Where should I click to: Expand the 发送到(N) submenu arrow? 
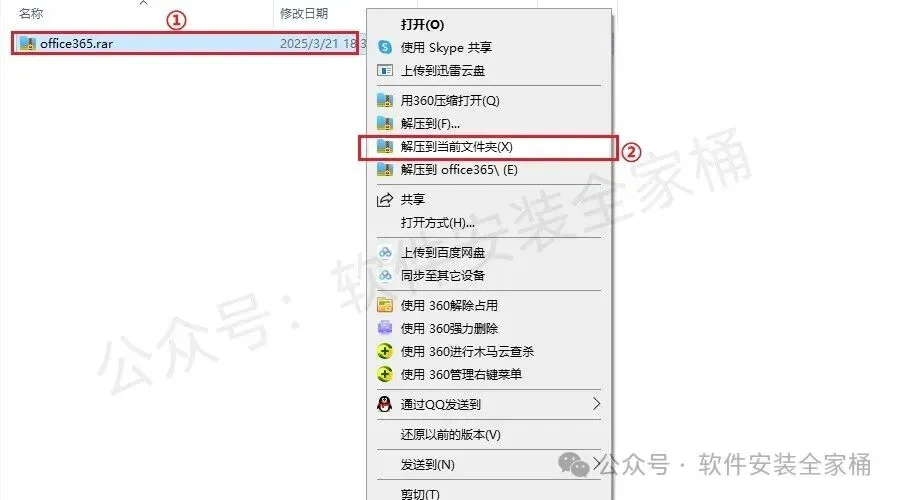(597, 463)
